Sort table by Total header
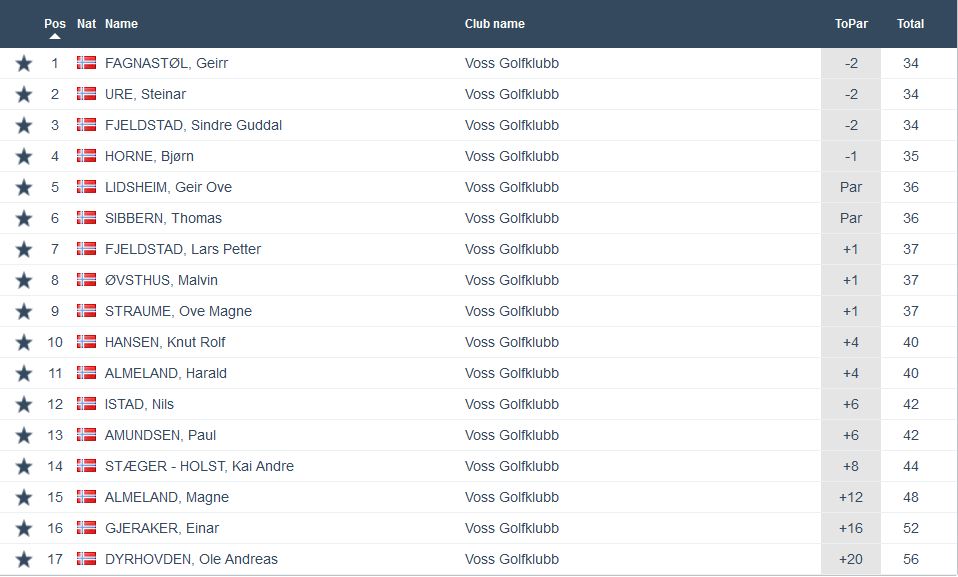 910,23
